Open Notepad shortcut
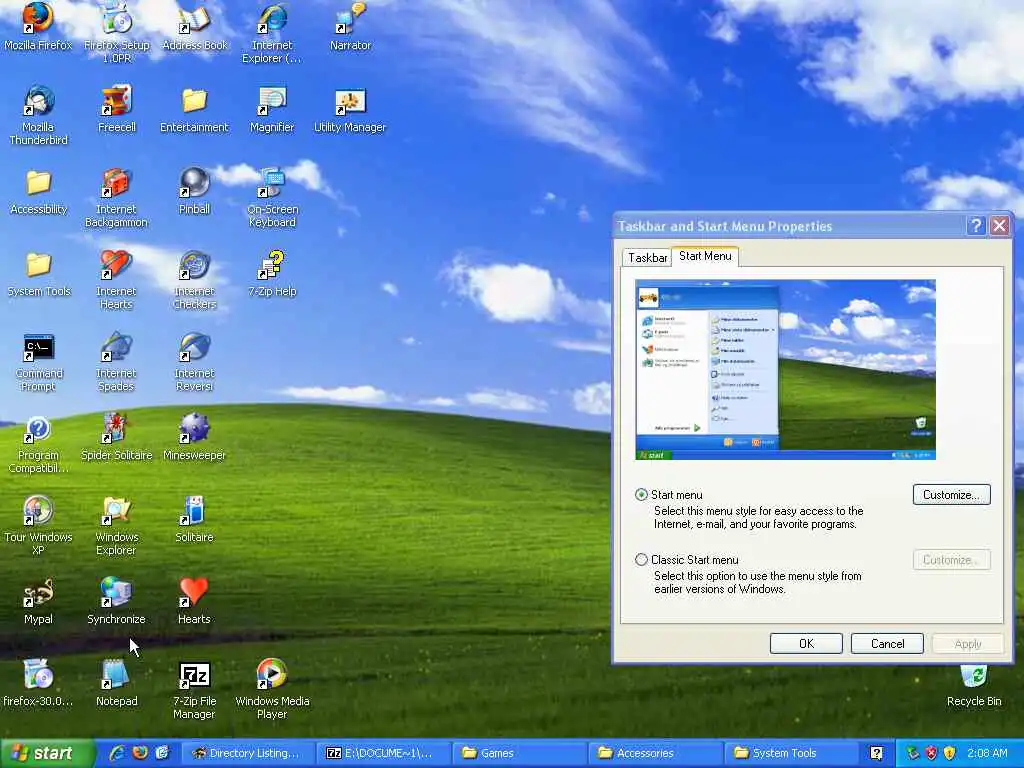Screen dimensions: 1024x768 tap(116, 684)
